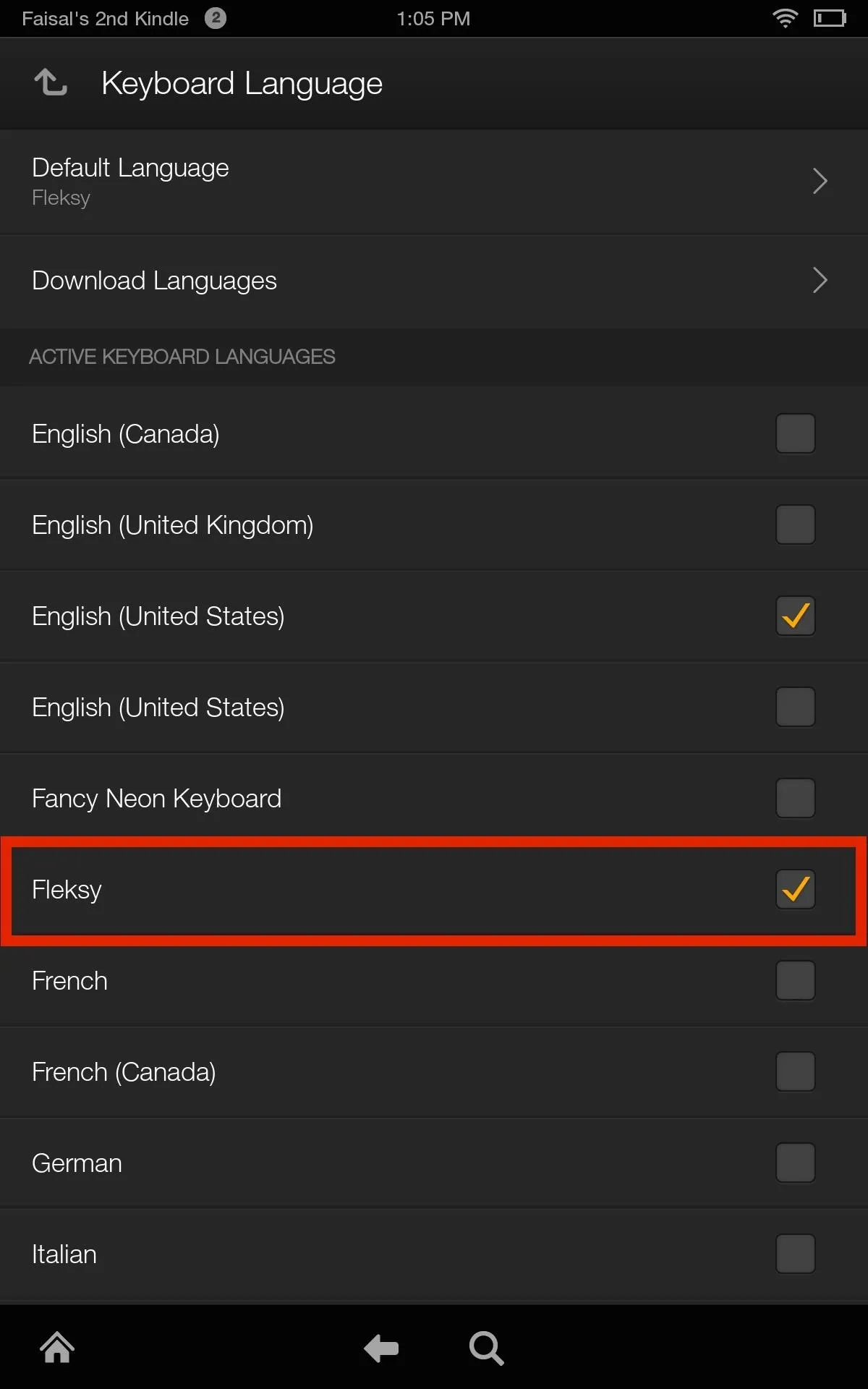Screen dimensions: 868x1389
Task: Enable the French (Canada) checkbox
Action: coord(796,1071)
